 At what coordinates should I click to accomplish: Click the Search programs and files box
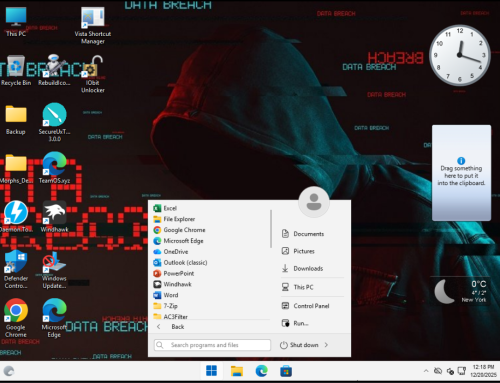click(x=212, y=345)
